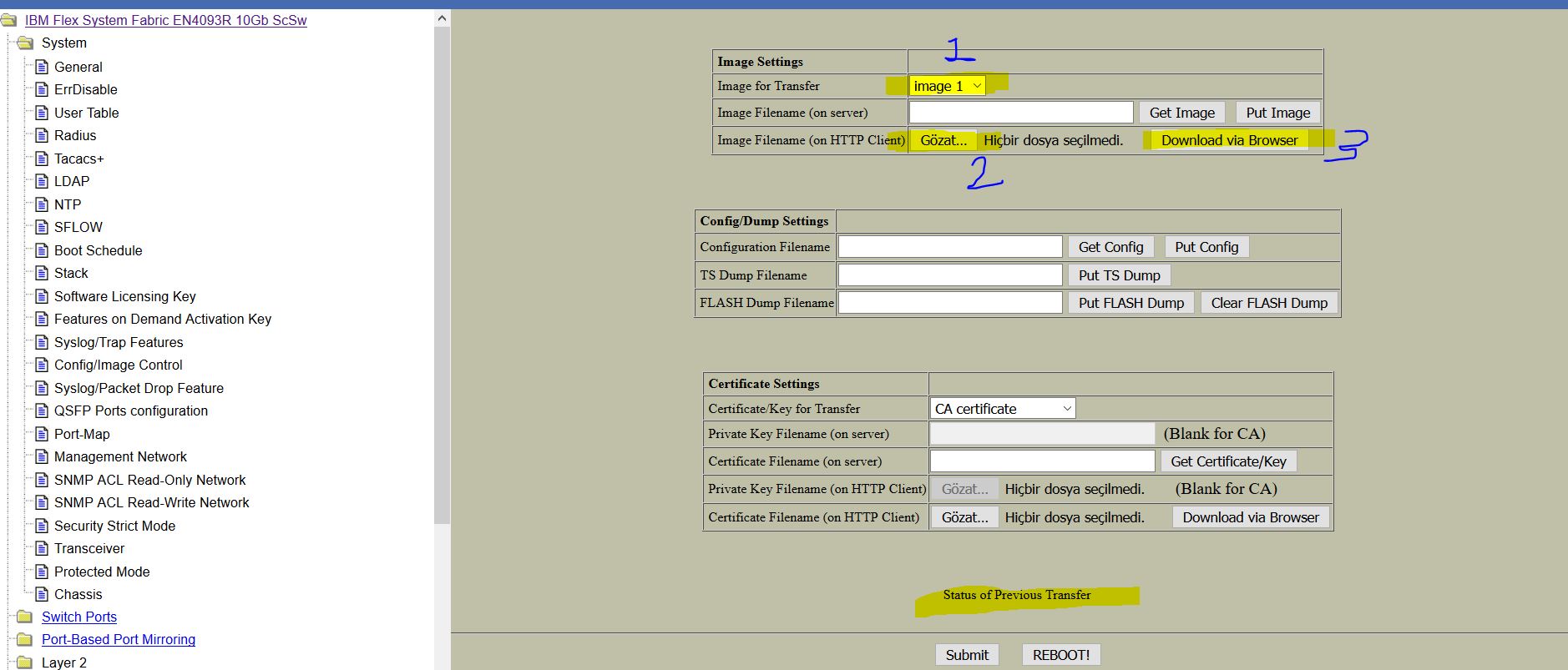
Task: Click the REBOOT! button
Action: [1061, 655]
